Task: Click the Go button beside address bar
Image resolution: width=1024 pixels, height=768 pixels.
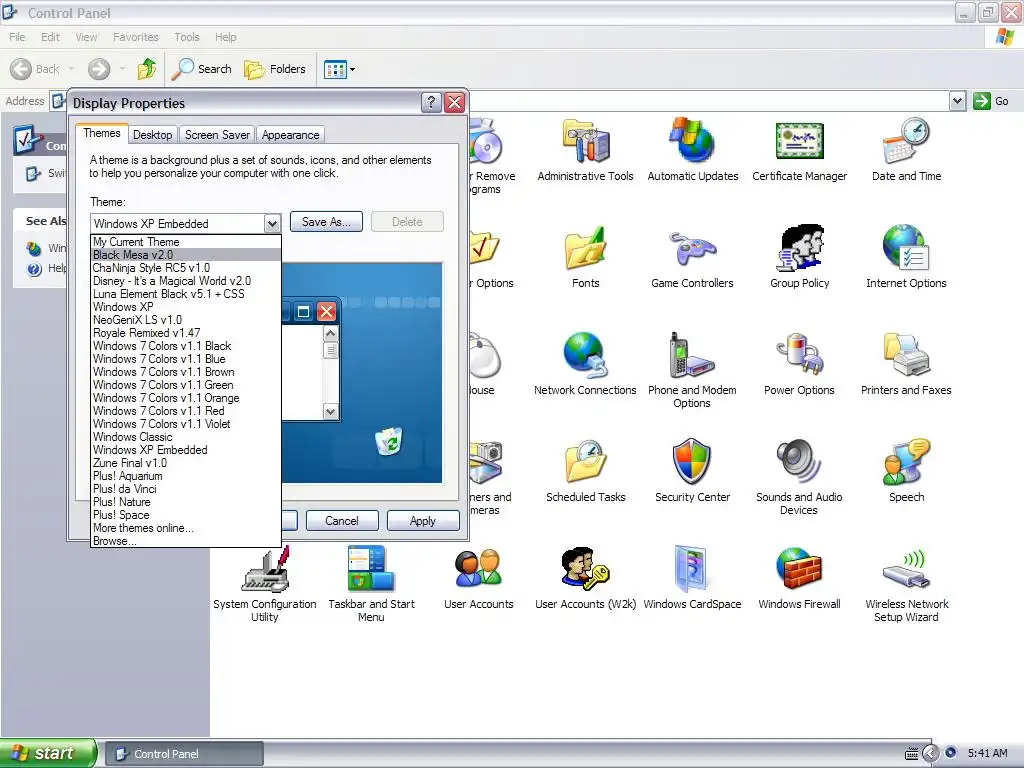Action: (x=991, y=101)
